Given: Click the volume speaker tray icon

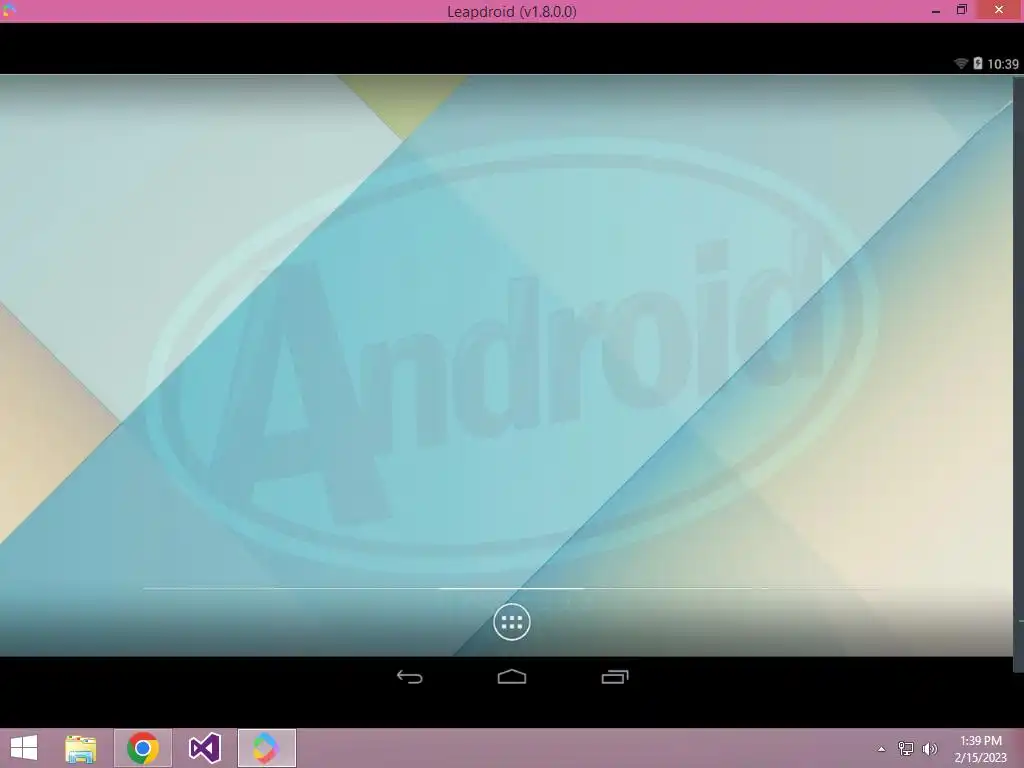Looking at the screenshot, I should coord(929,748).
